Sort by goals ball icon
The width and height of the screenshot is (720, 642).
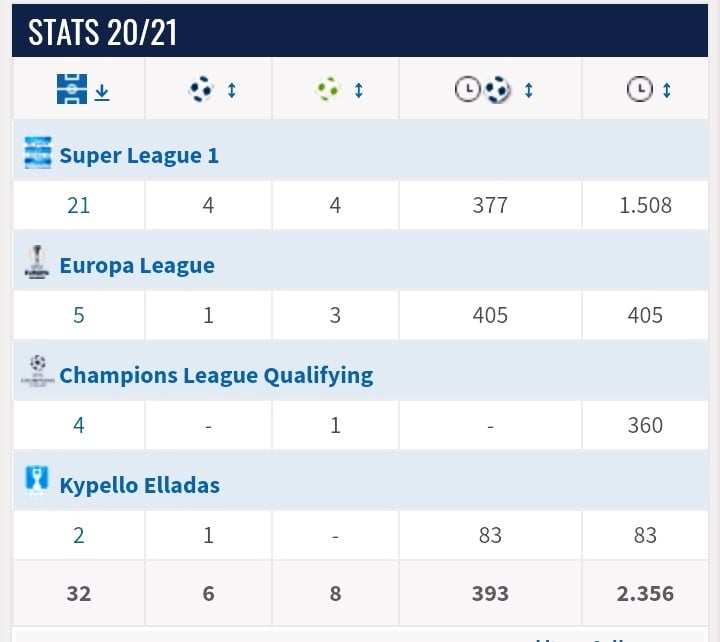[x=201, y=90]
